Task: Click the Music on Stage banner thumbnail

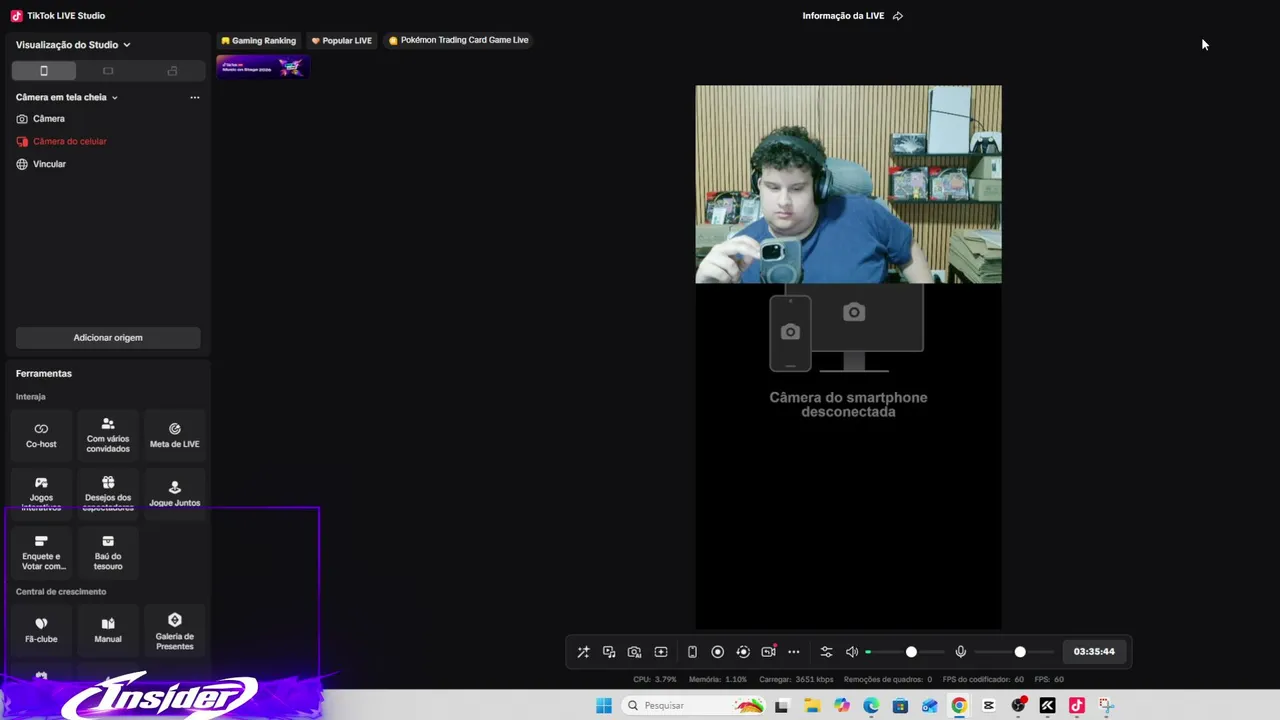Action: point(263,67)
